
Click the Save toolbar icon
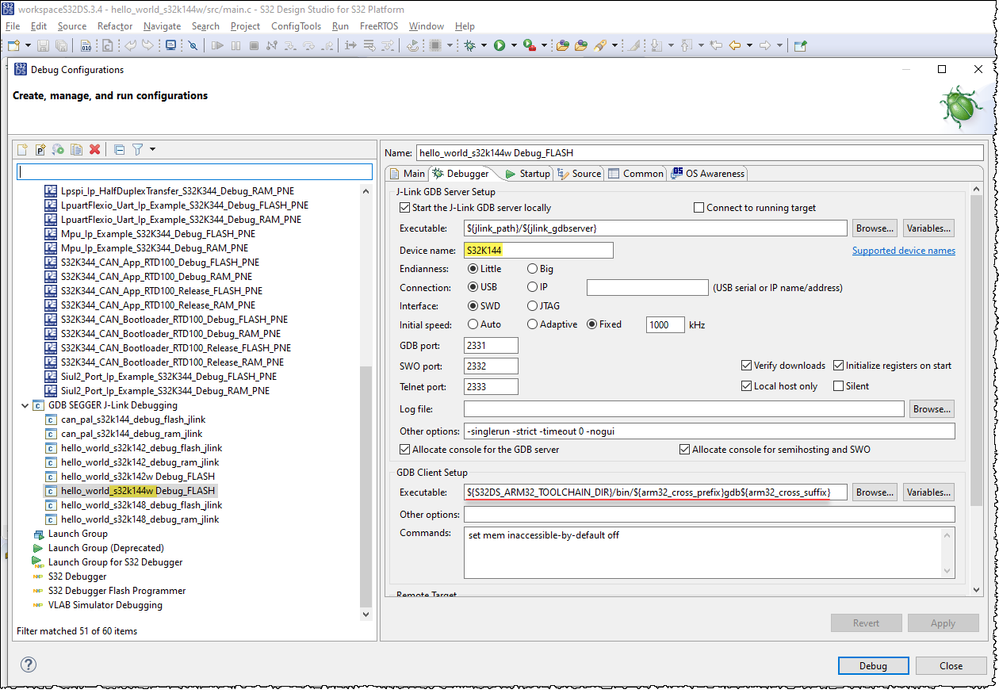click(x=43, y=45)
